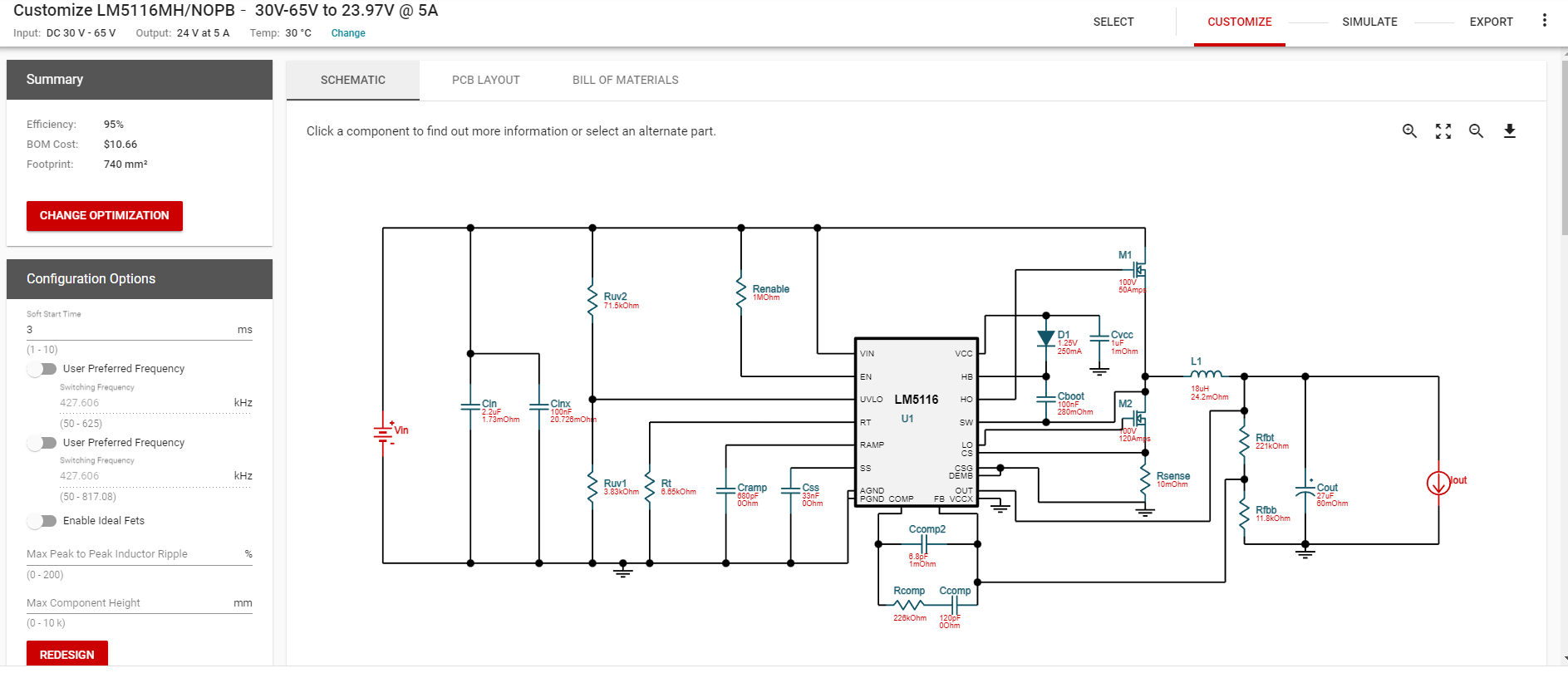Viewport: 1568px width, 673px height.
Task: Select the Rsense resistor symbol
Action: click(x=1145, y=480)
